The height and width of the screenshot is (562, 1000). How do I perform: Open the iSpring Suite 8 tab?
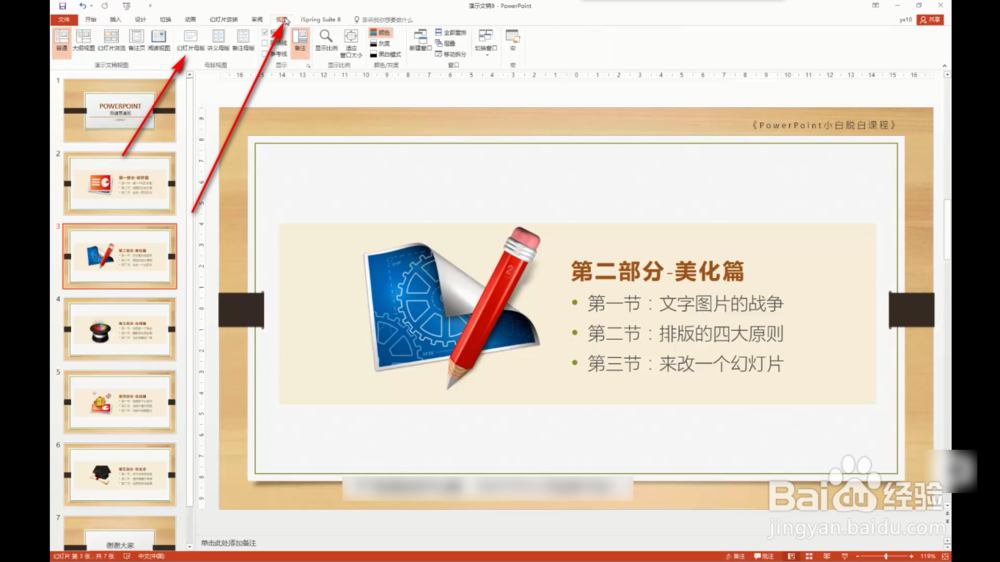pyautogui.click(x=321, y=20)
